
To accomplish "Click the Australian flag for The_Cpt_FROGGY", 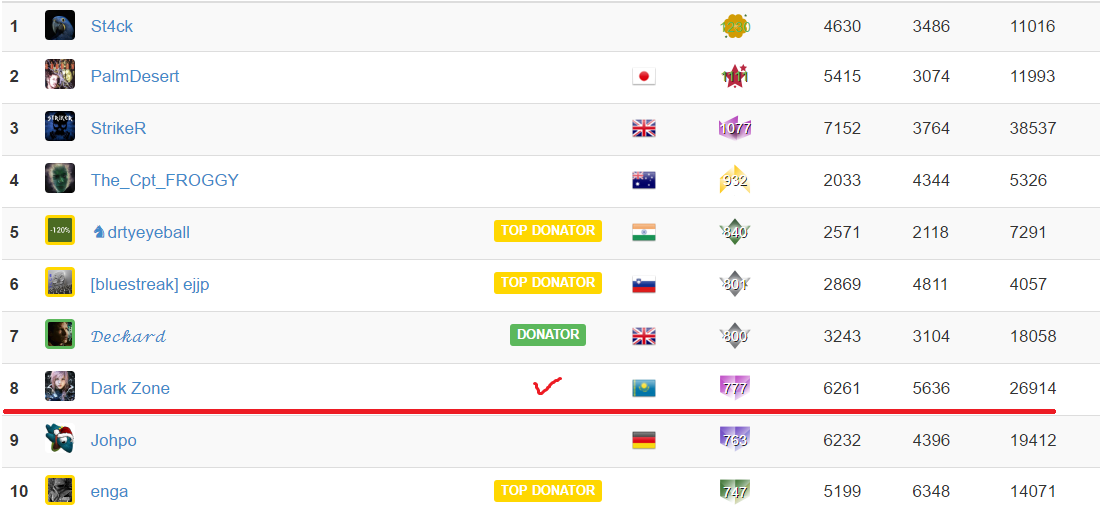I will pos(643,180).
